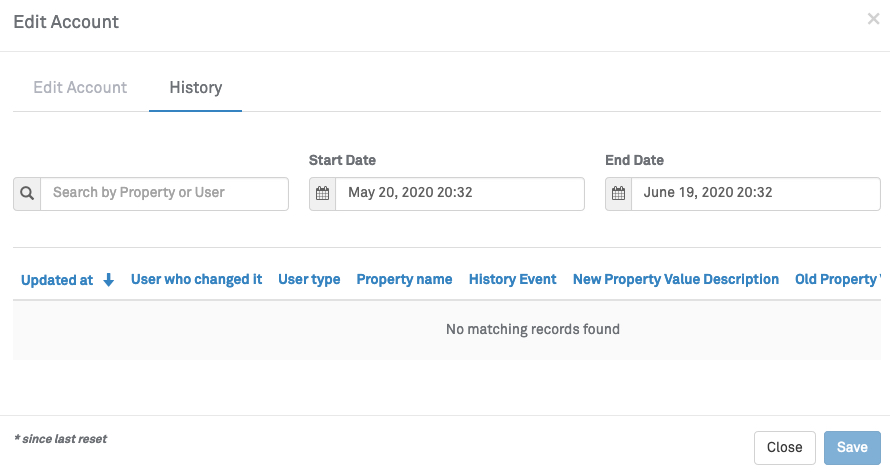890x472 pixels.
Task: Focus the Search by Property or User field
Action: coord(164,193)
